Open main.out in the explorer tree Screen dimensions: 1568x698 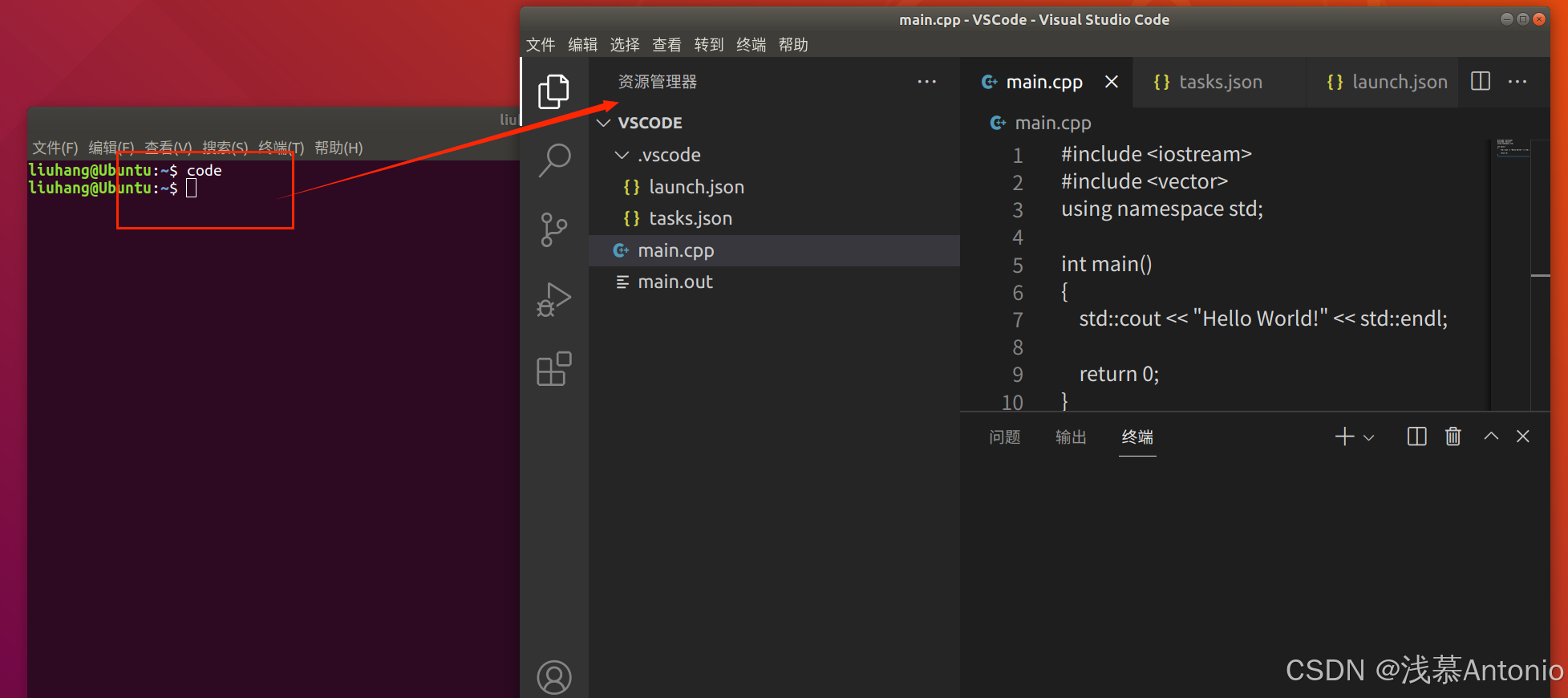click(774, 282)
